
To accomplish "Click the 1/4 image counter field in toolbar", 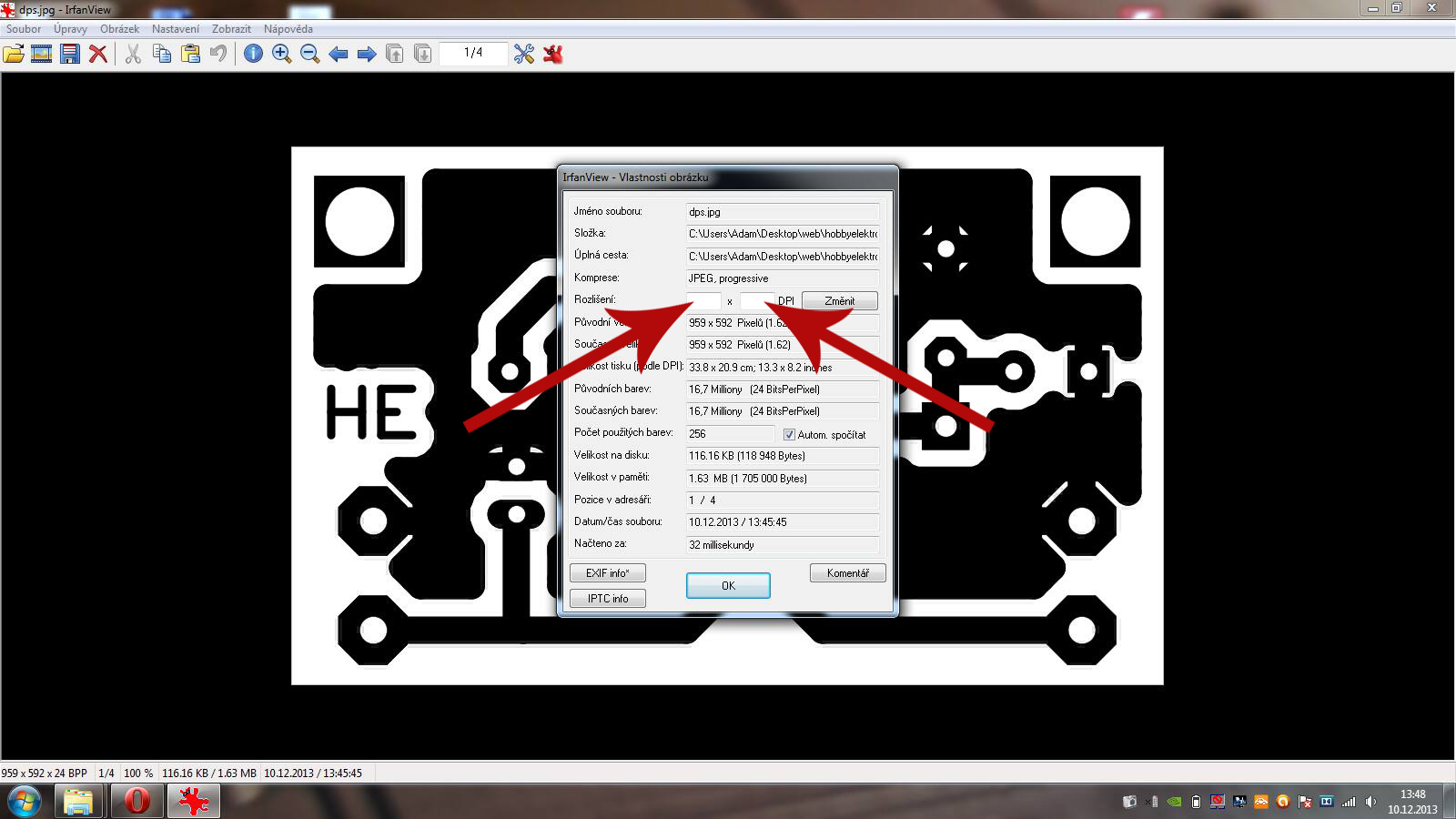I will click(x=473, y=53).
